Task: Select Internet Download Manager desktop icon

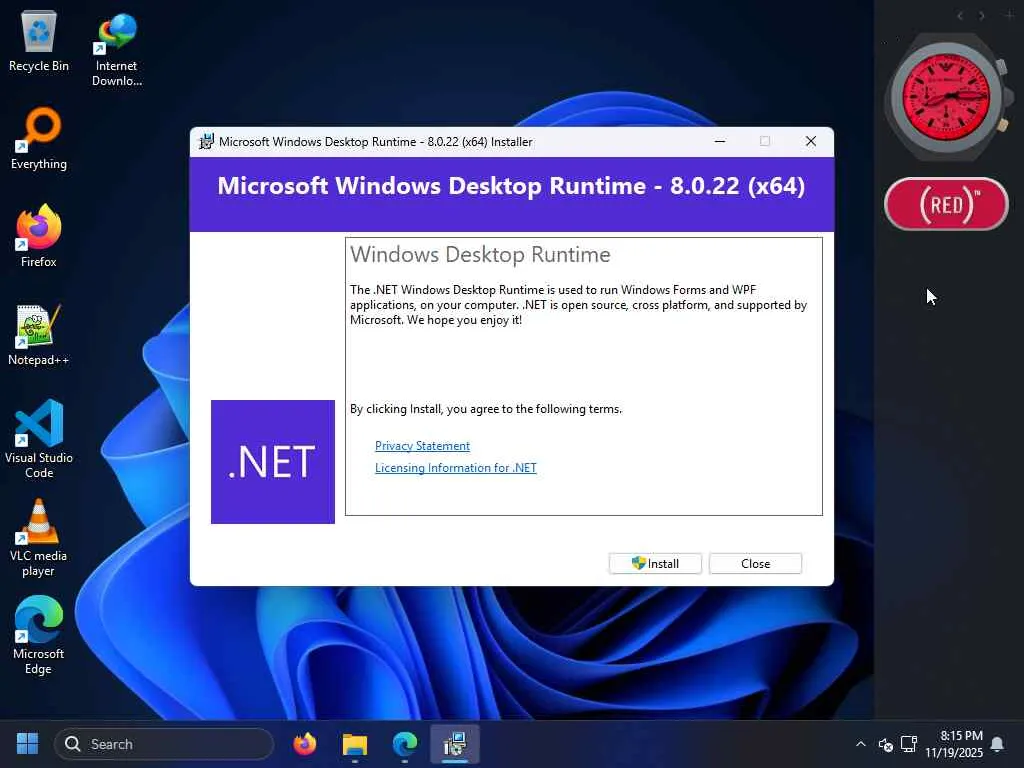Action: click(x=116, y=50)
